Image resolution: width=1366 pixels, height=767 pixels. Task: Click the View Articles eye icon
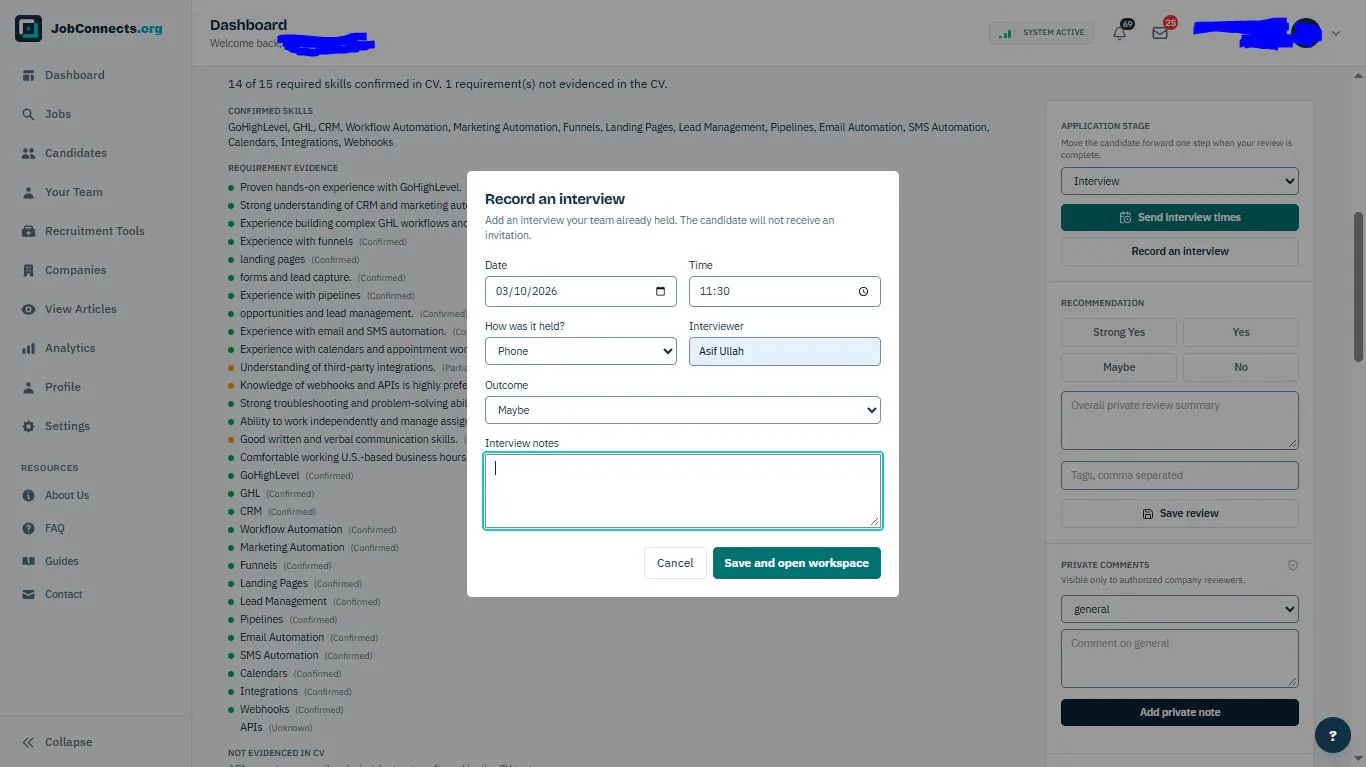click(28, 309)
